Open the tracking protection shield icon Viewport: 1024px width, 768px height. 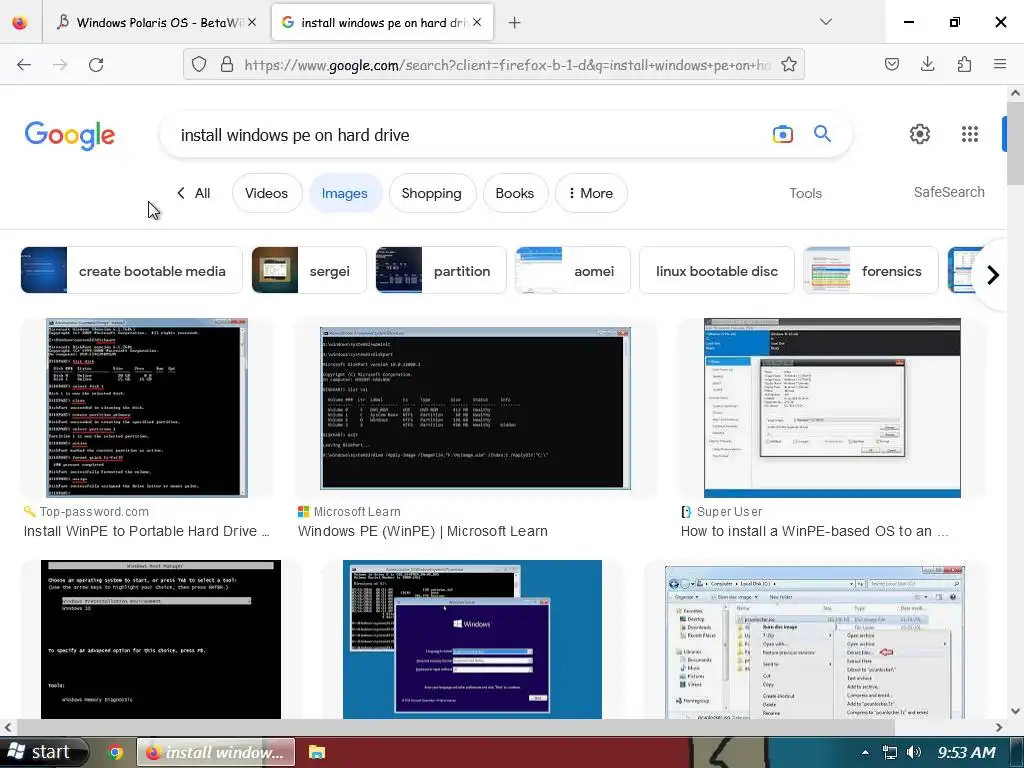pyautogui.click(x=199, y=65)
